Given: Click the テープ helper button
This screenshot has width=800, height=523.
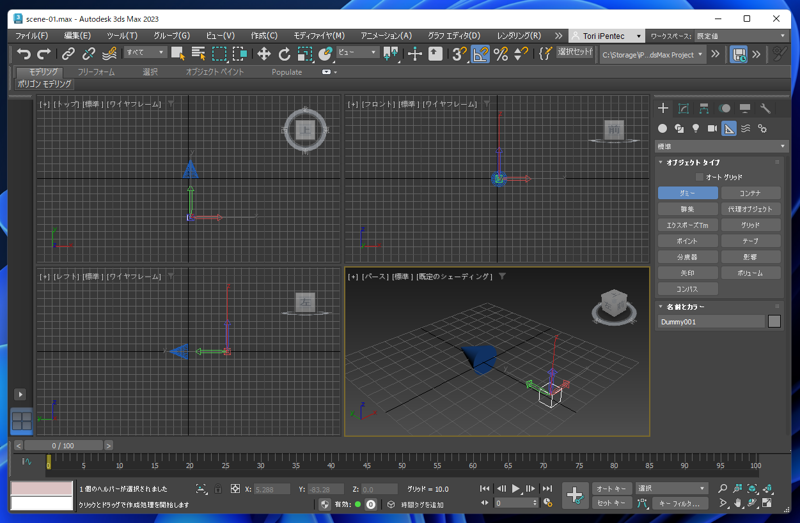Looking at the screenshot, I should tap(751, 241).
